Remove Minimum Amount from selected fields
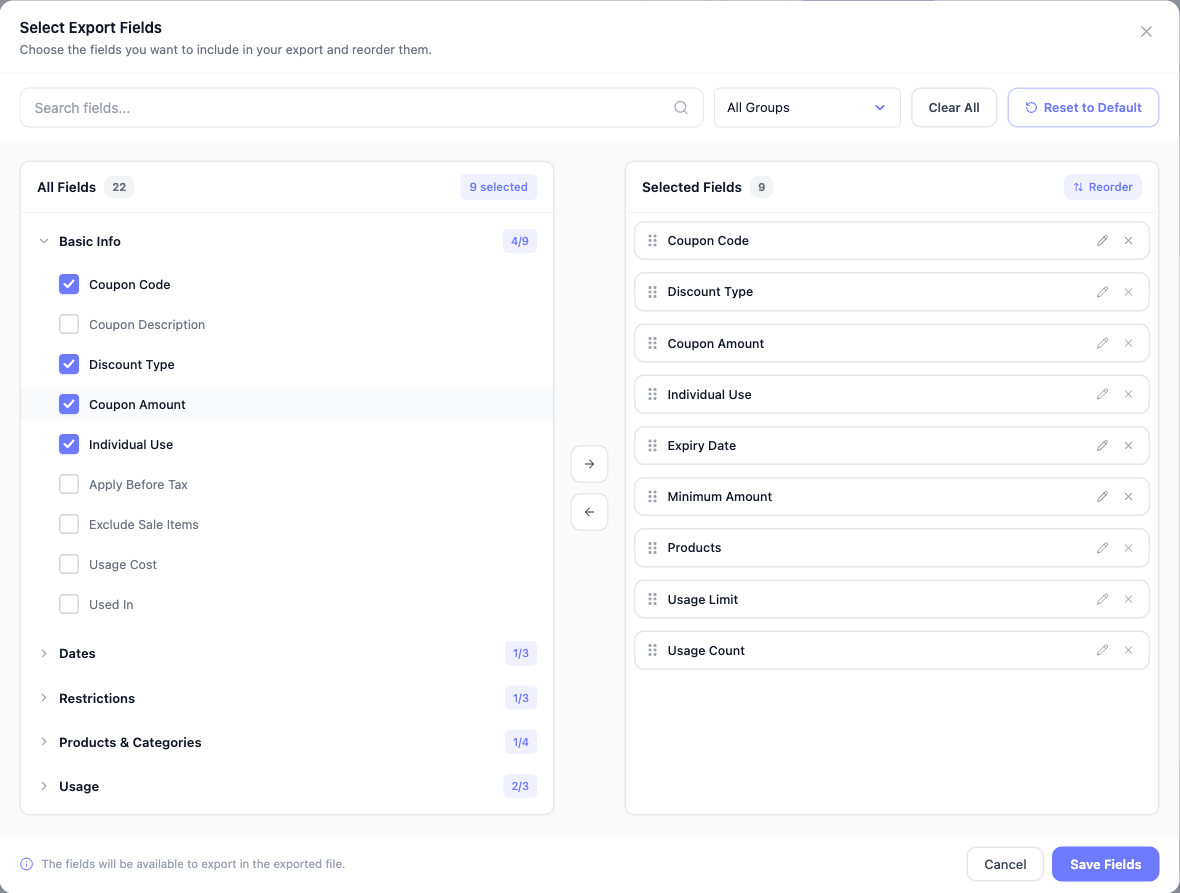Image resolution: width=1180 pixels, height=893 pixels. 1128,497
